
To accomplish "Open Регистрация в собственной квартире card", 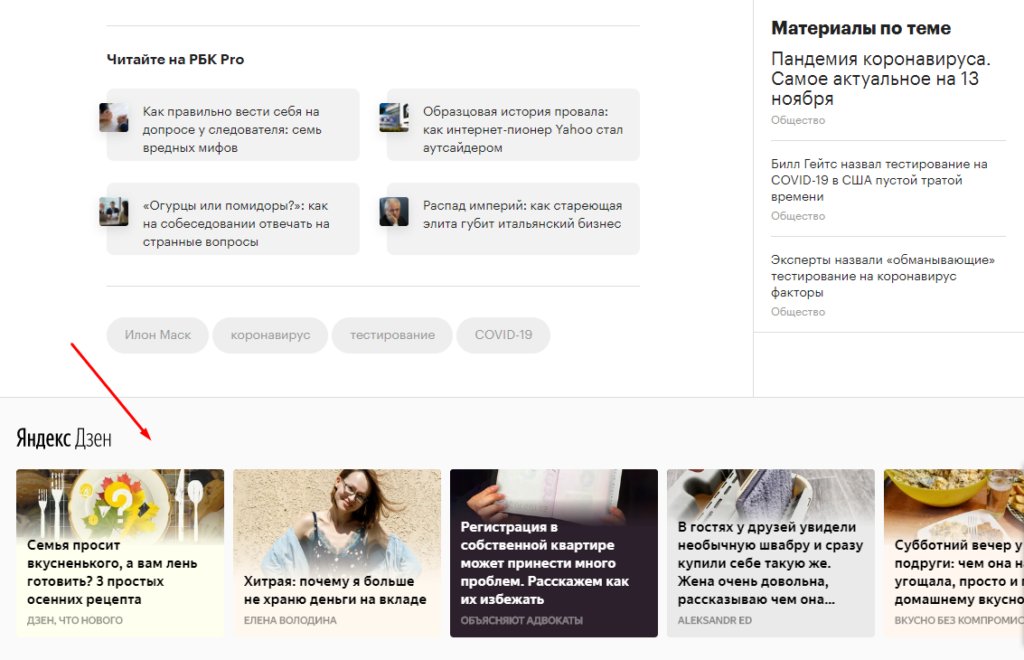I will tap(554, 552).
